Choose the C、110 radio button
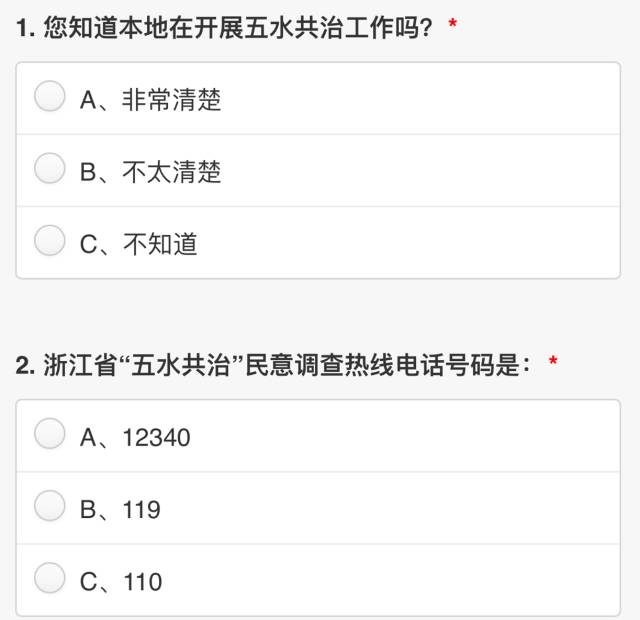The width and height of the screenshot is (640, 620). [x=50, y=578]
